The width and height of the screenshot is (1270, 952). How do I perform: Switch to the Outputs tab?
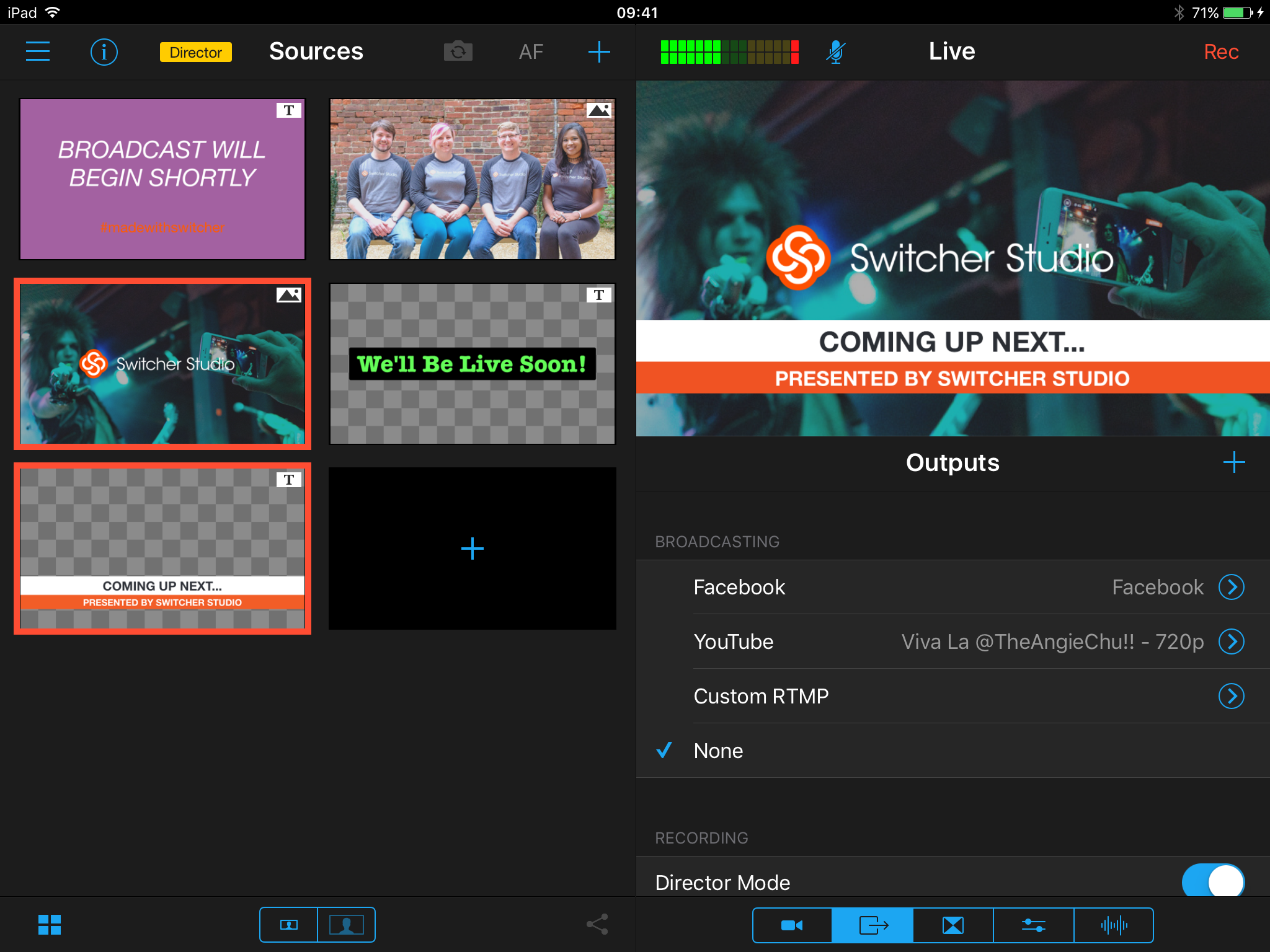pos(873,925)
